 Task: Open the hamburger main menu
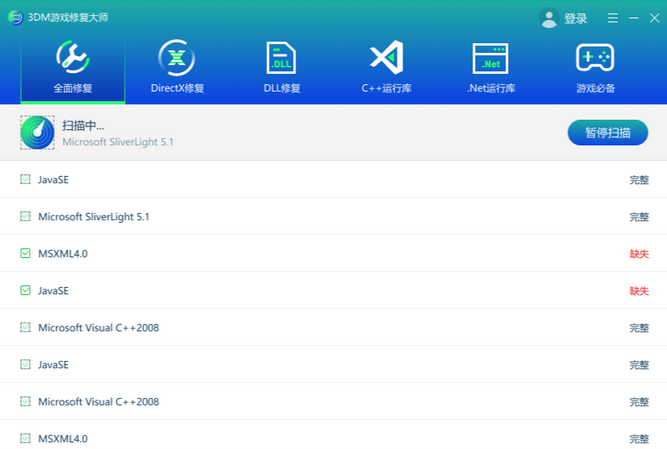[x=612, y=18]
